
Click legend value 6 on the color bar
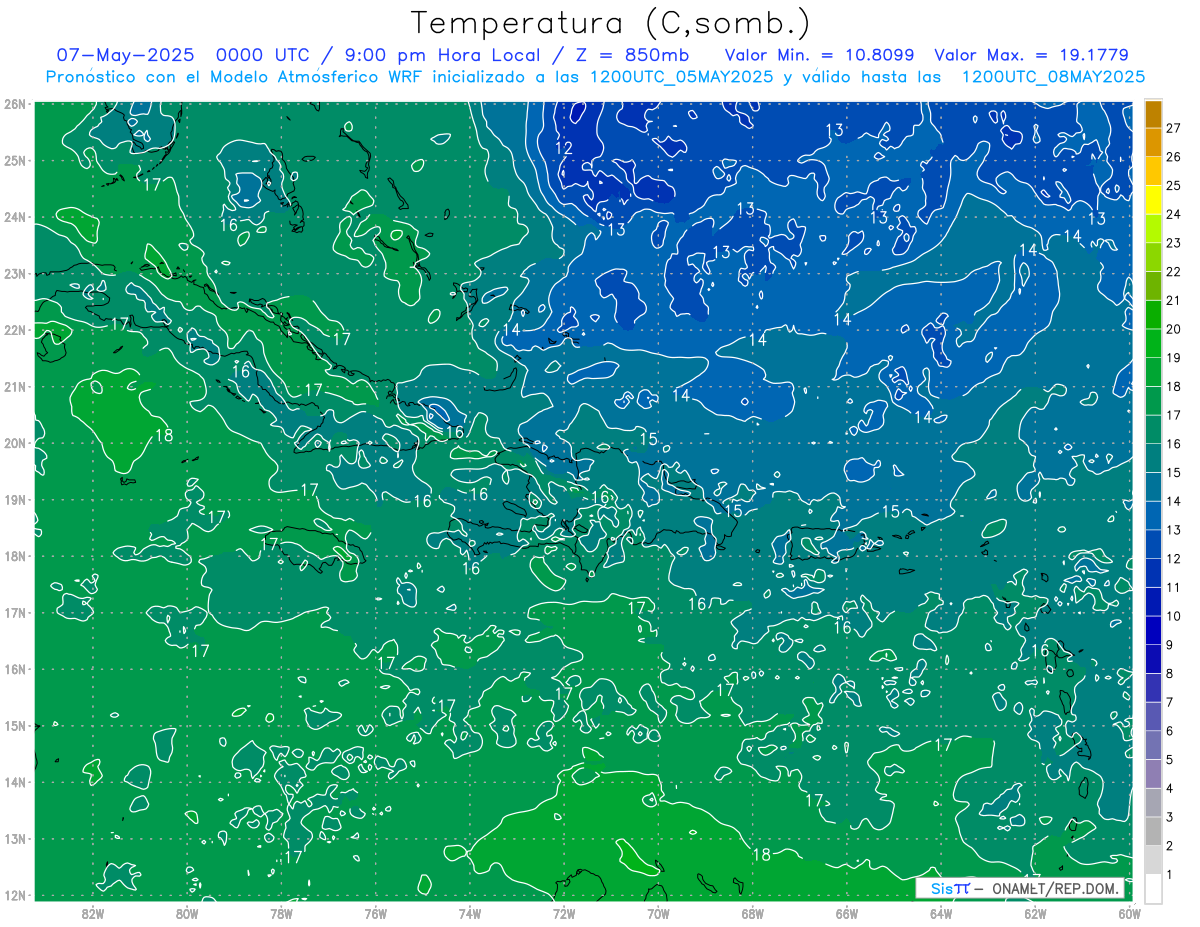coord(1170,731)
